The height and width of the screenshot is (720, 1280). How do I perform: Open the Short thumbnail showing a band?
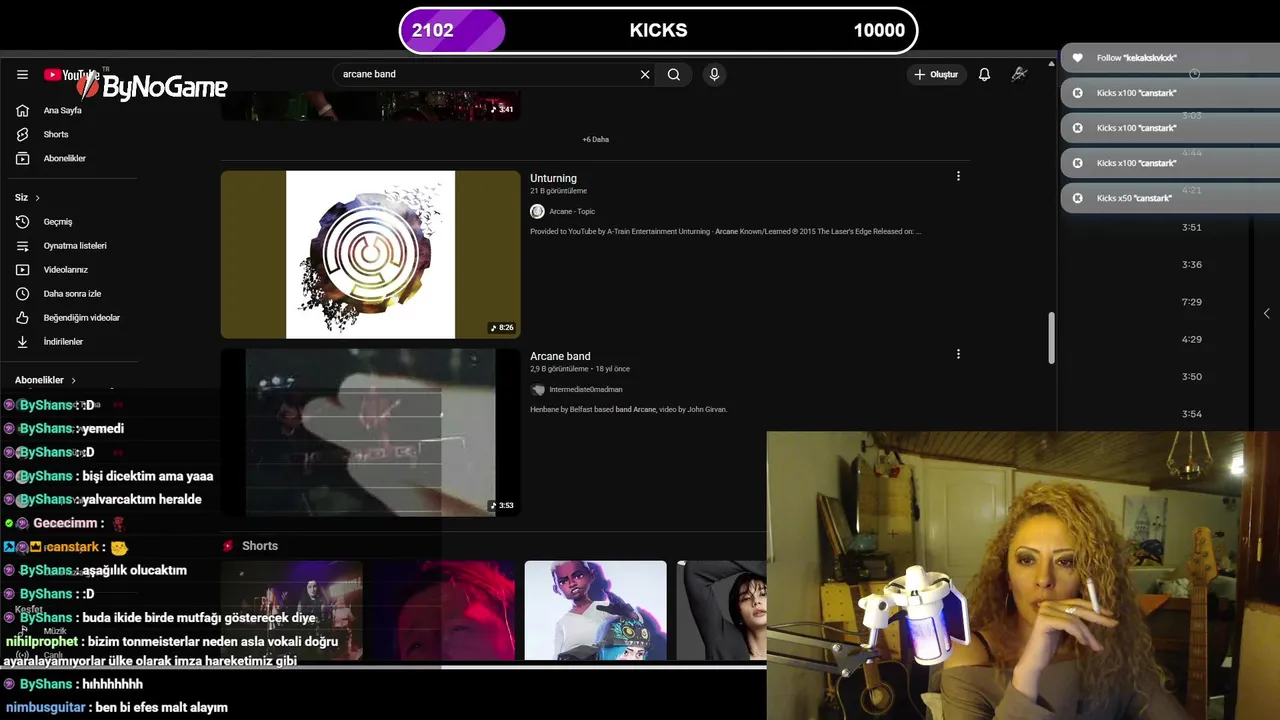tap(291, 610)
